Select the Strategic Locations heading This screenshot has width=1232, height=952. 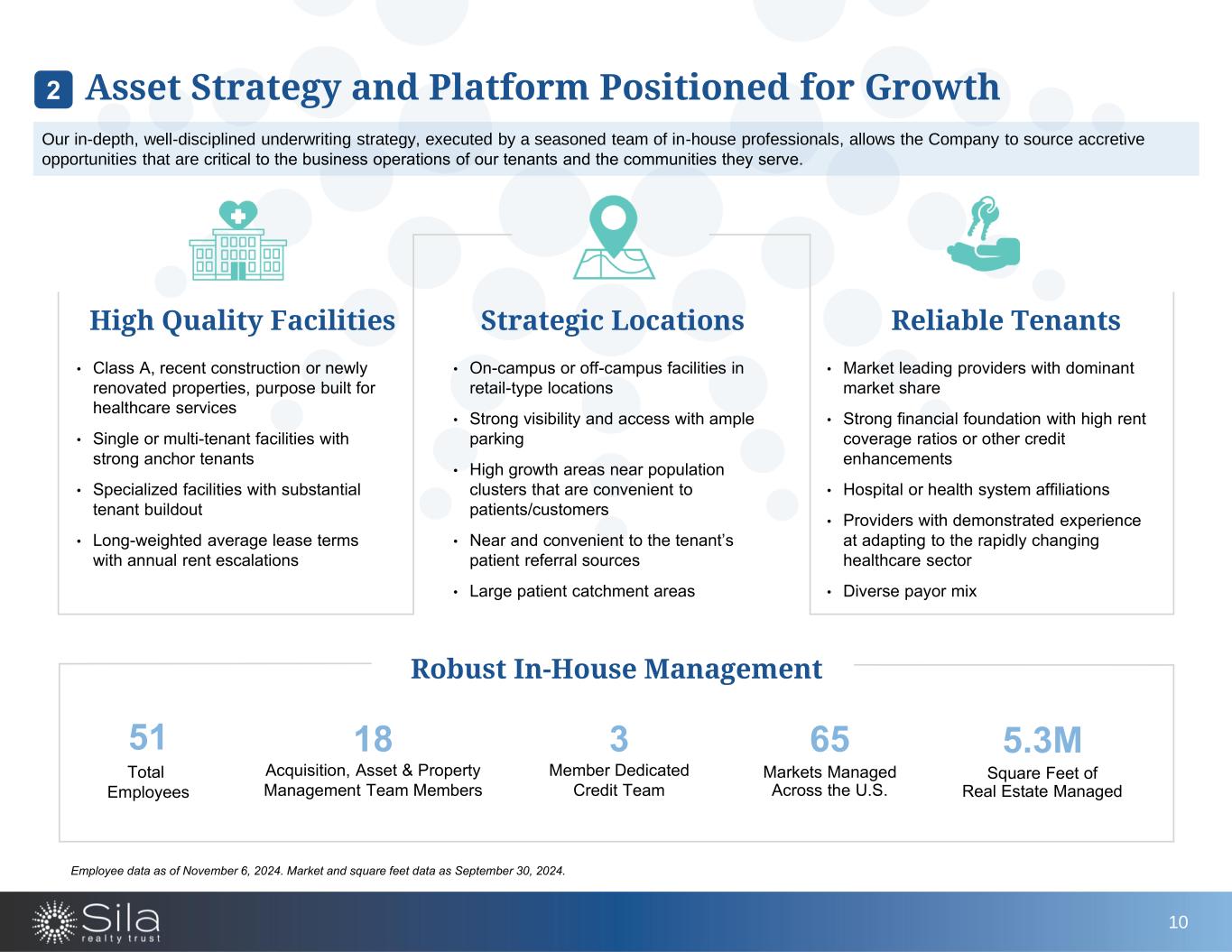(x=612, y=320)
